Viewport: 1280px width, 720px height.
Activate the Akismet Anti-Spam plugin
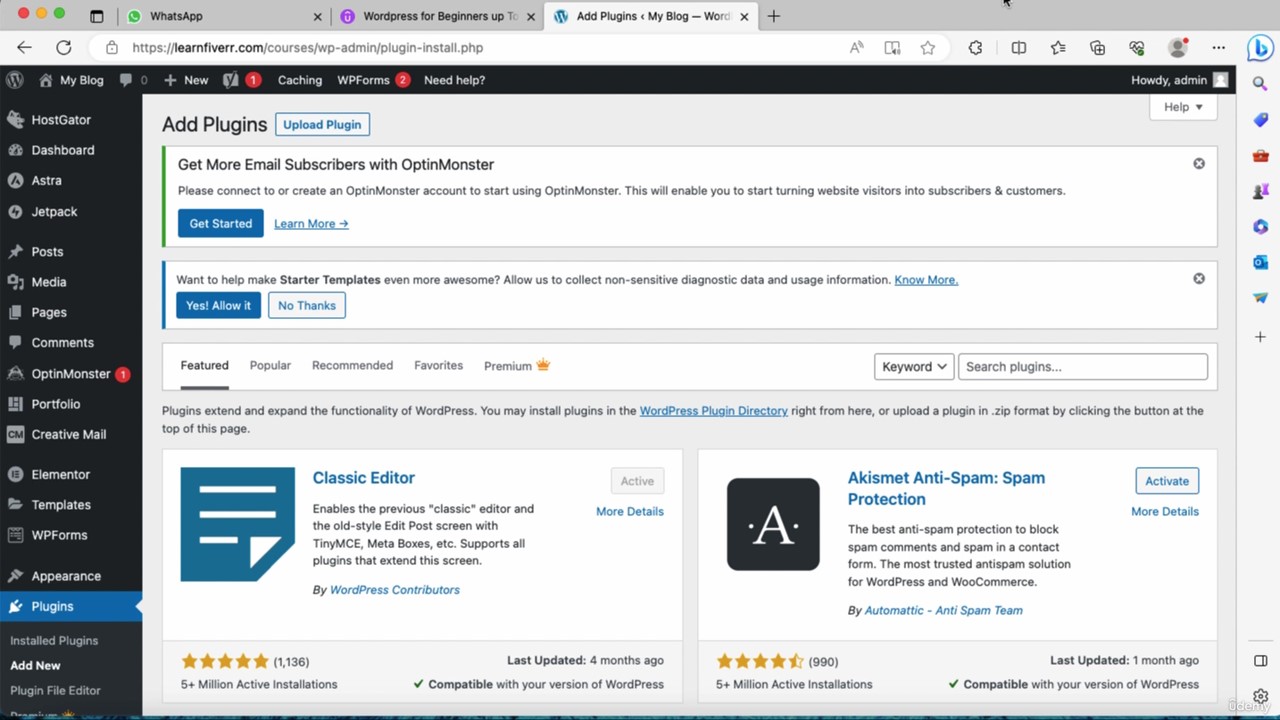pyautogui.click(x=1167, y=481)
